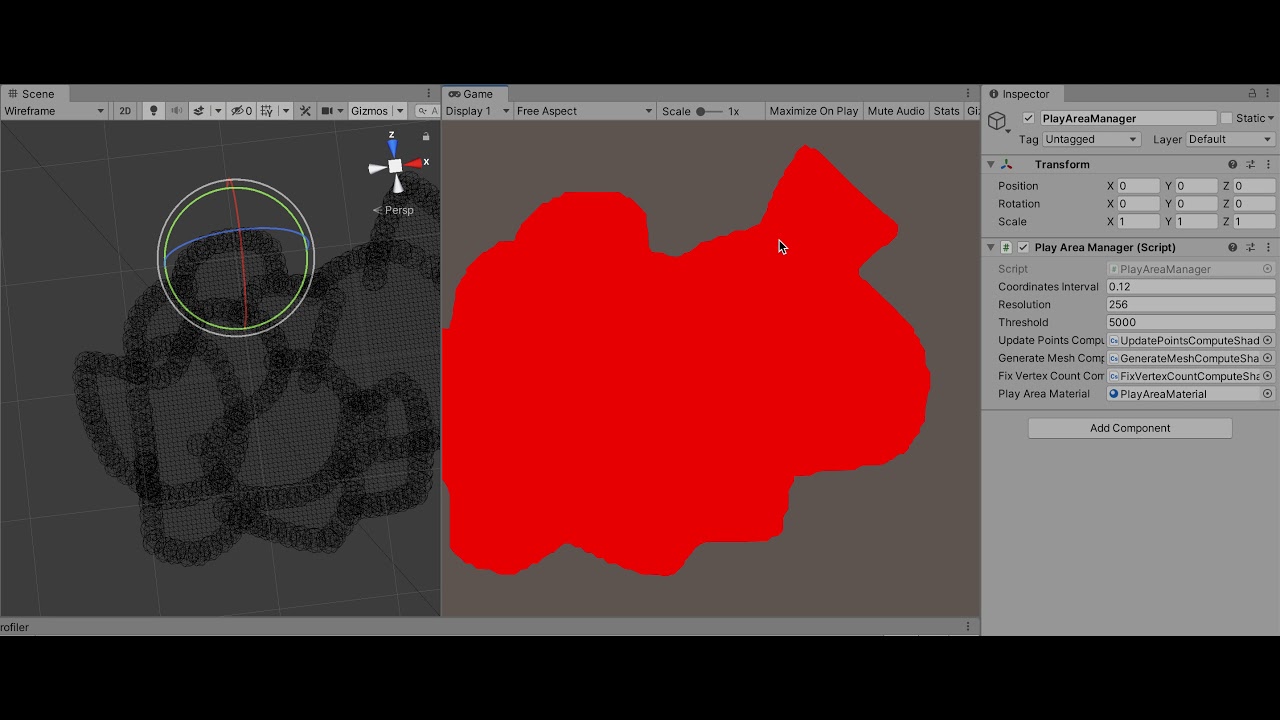Open the Transform component help icon
The width and height of the screenshot is (1280, 720).
1233,164
